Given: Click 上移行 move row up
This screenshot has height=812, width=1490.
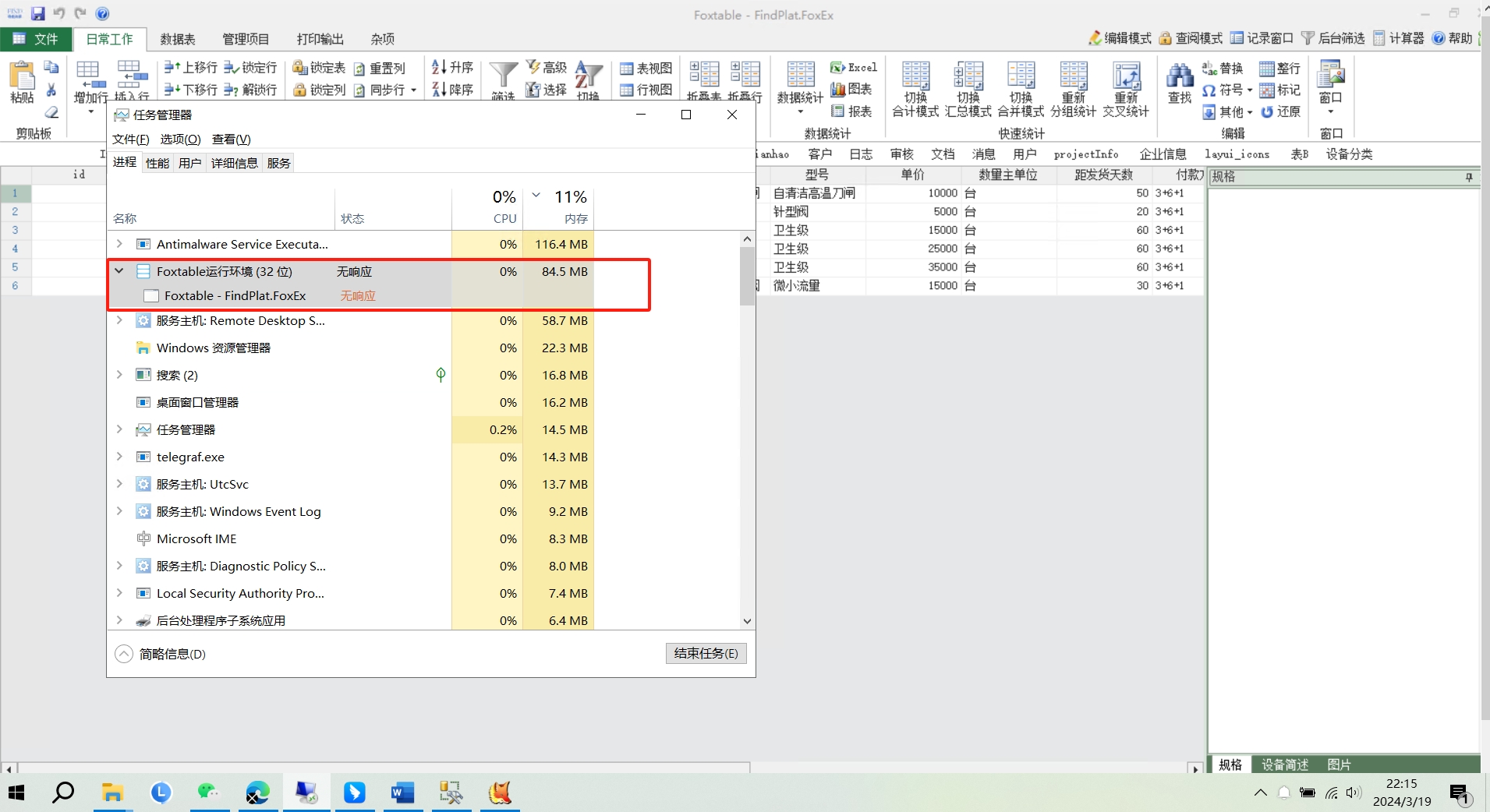Looking at the screenshot, I should point(191,68).
